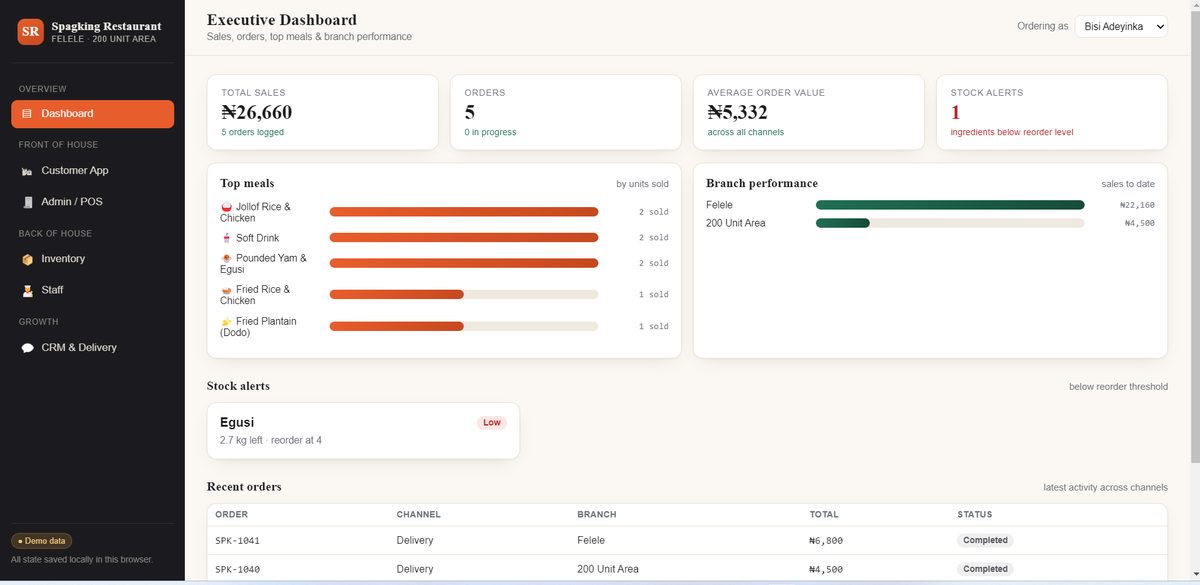
Task: Click the Demo data badge
Action: [x=41, y=541]
